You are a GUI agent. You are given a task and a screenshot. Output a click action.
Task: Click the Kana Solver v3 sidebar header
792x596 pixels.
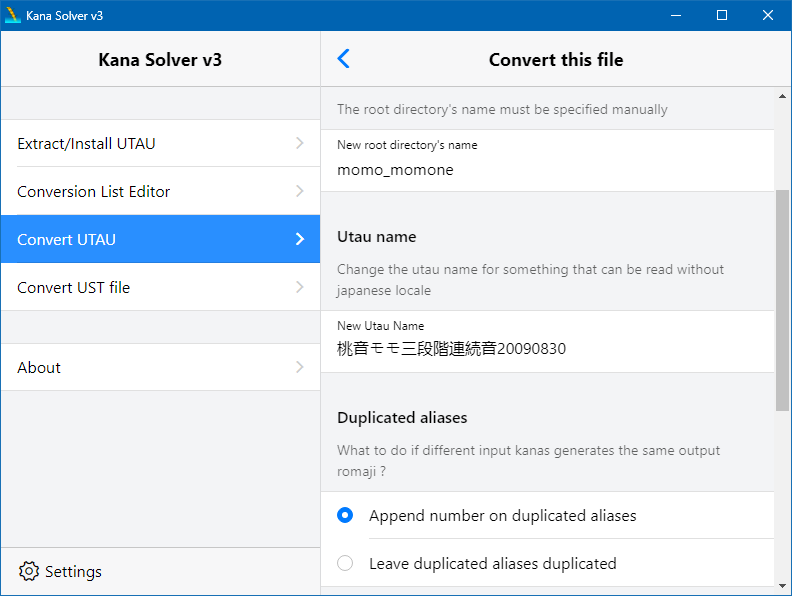160,60
